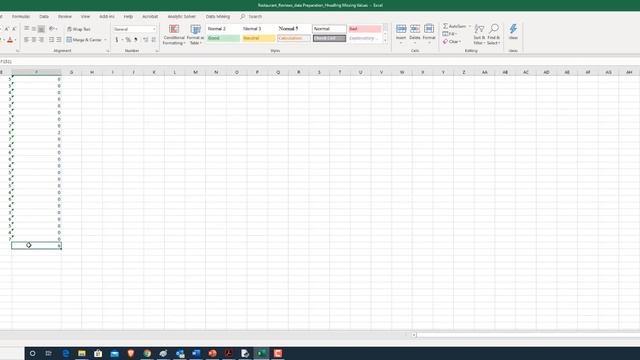This screenshot has height=360, width=640.
Task: Open Number format dialog launcher
Action: pos(157,51)
